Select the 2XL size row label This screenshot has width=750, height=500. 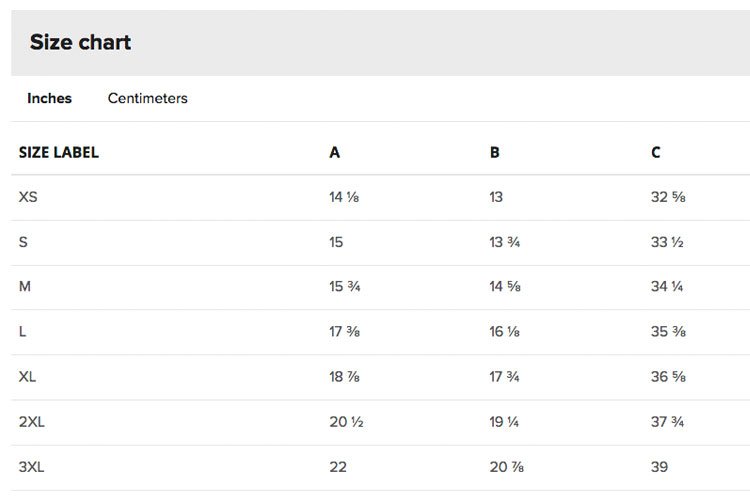coord(32,422)
